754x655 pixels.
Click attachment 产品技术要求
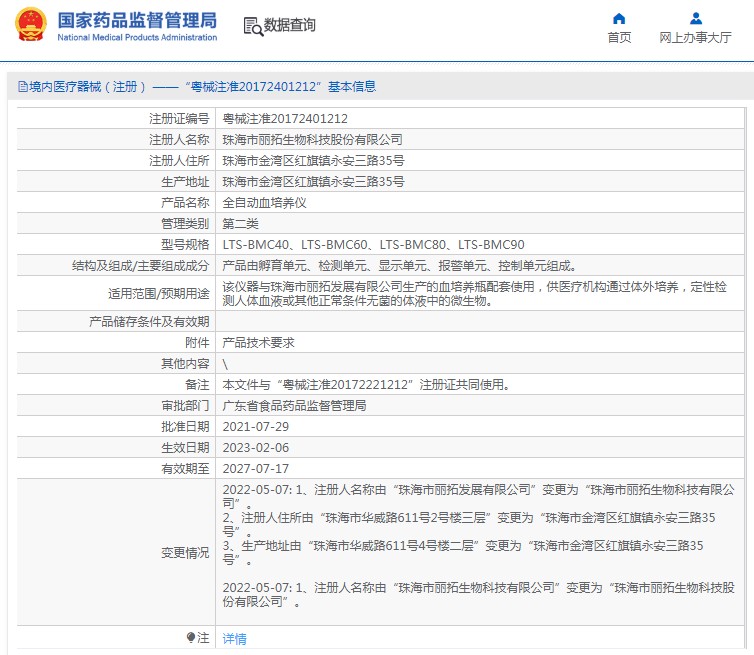(258, 343)
